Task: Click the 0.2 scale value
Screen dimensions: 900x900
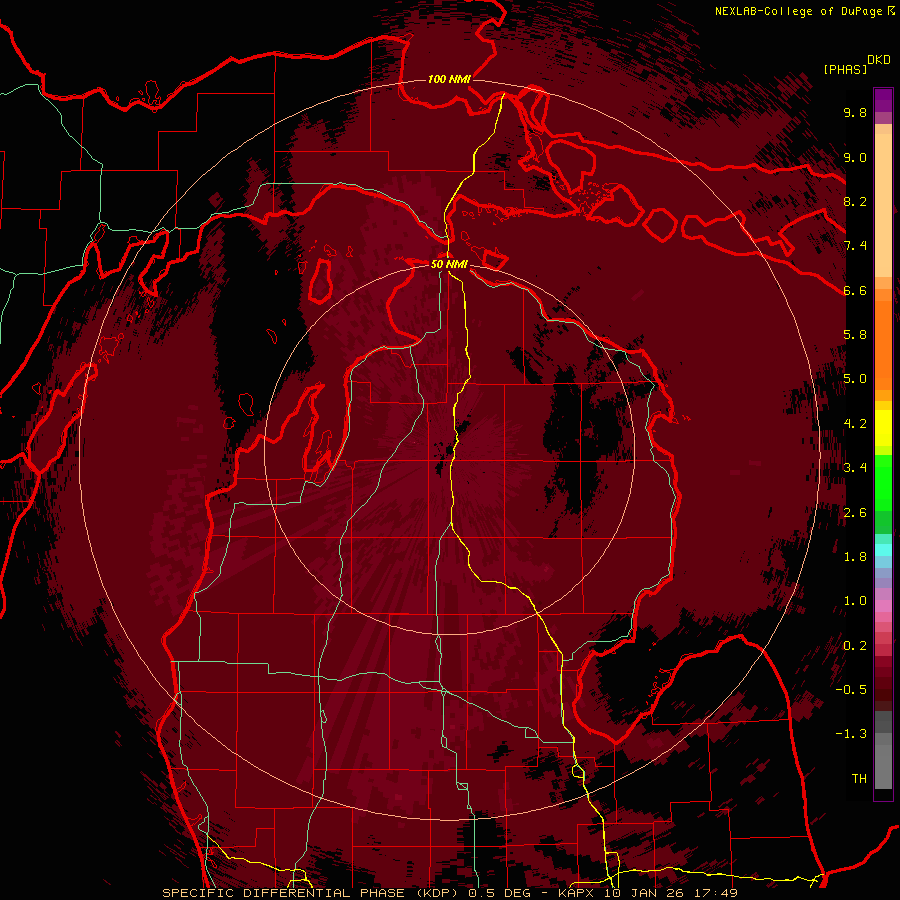Action: pos(855,646)
